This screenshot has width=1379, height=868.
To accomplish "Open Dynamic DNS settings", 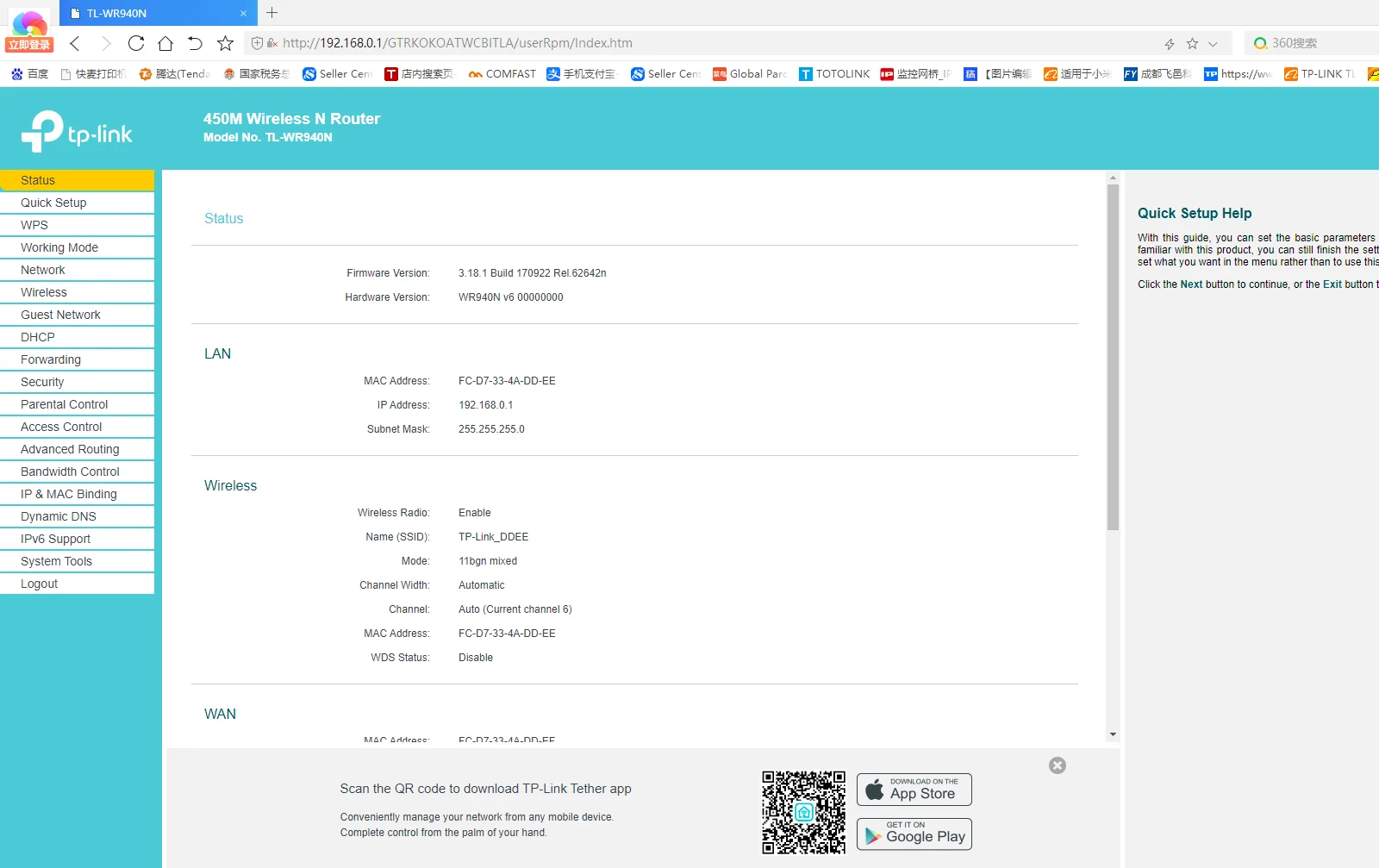I will pos(77,516).
